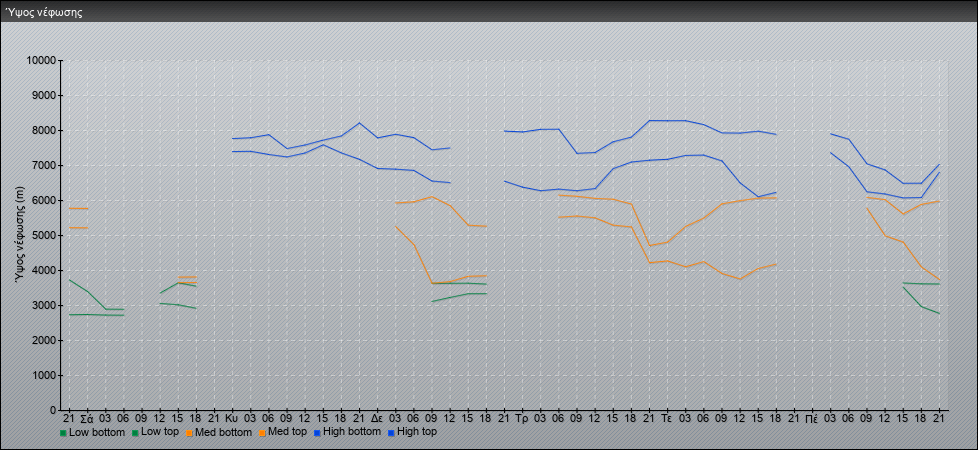Select the Κυ day label on the x-axis
The width and height of the screenshot is (978, 450).
click(x=232, y=418)
